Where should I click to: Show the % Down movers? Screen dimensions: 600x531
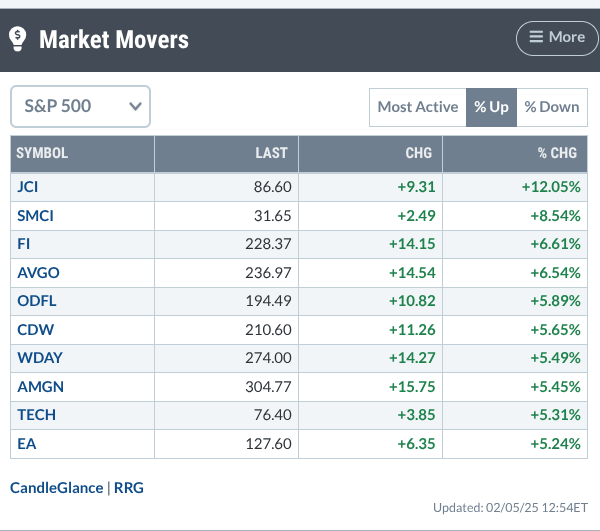point(552,107)
